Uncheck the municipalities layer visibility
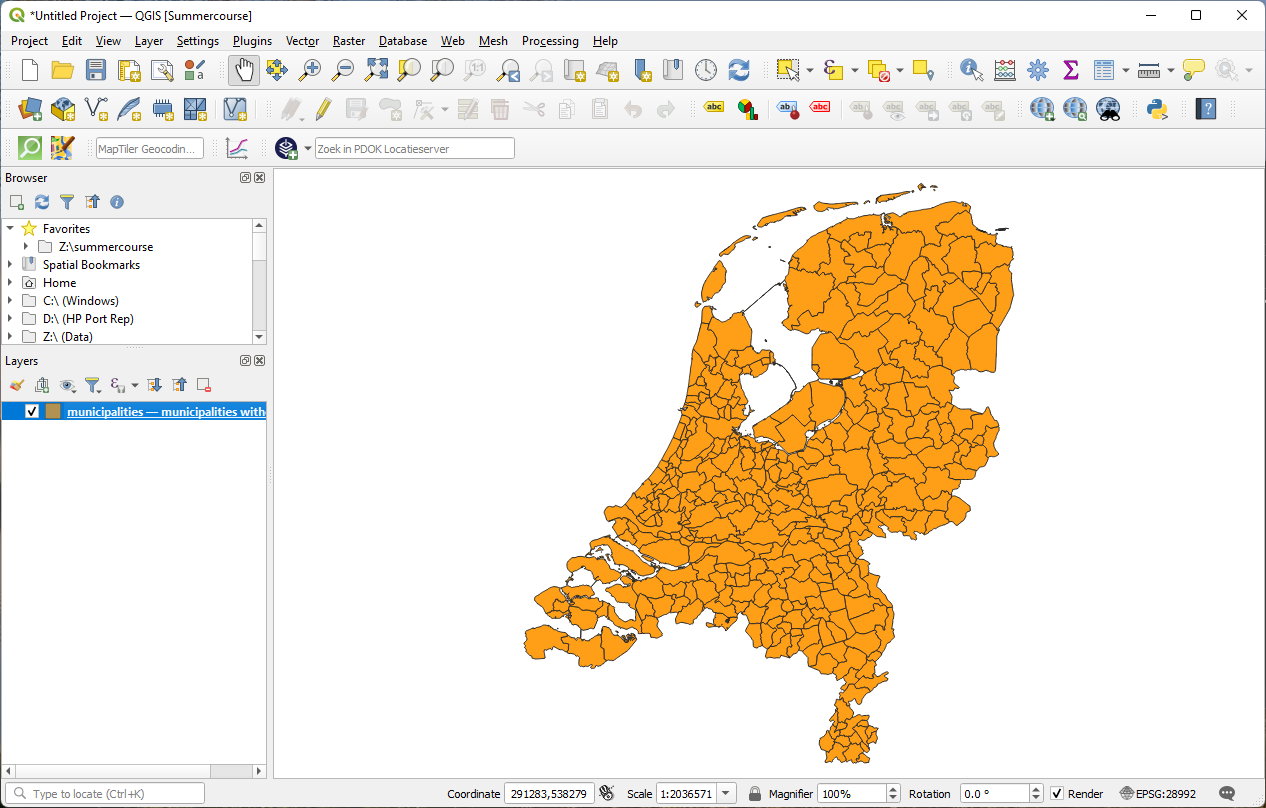The height and width of the screenshot is (808, 1266). click(31, 411)
